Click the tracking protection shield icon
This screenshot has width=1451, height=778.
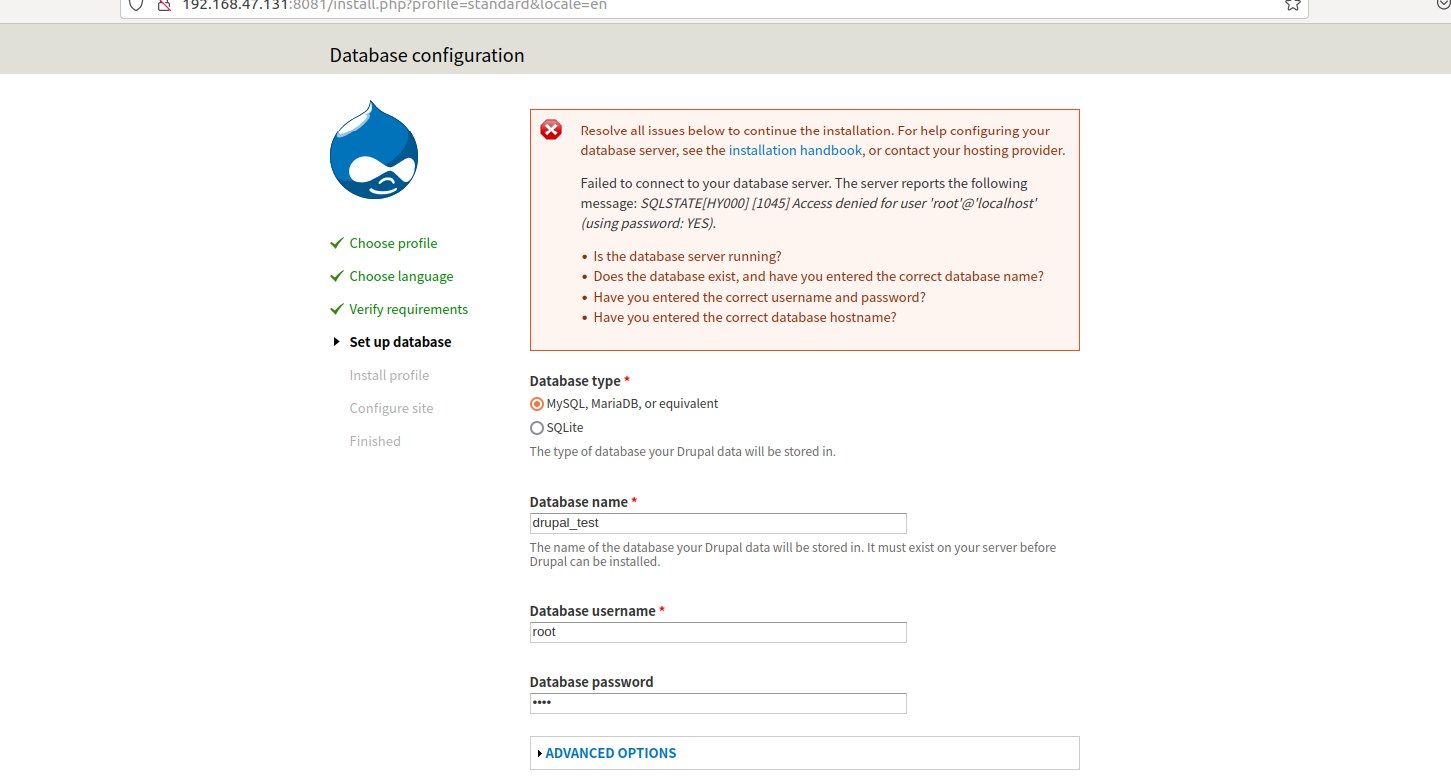137,4
